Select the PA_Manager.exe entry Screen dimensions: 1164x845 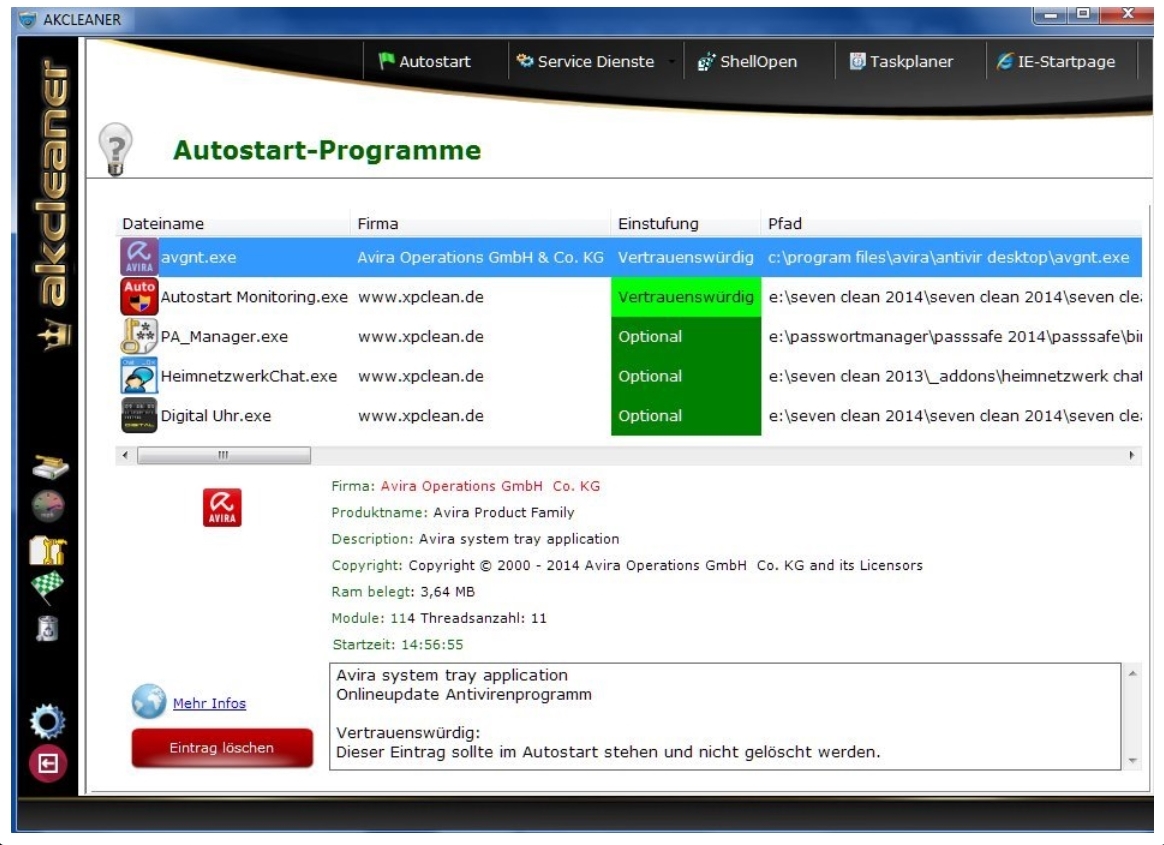coord(224,336)
